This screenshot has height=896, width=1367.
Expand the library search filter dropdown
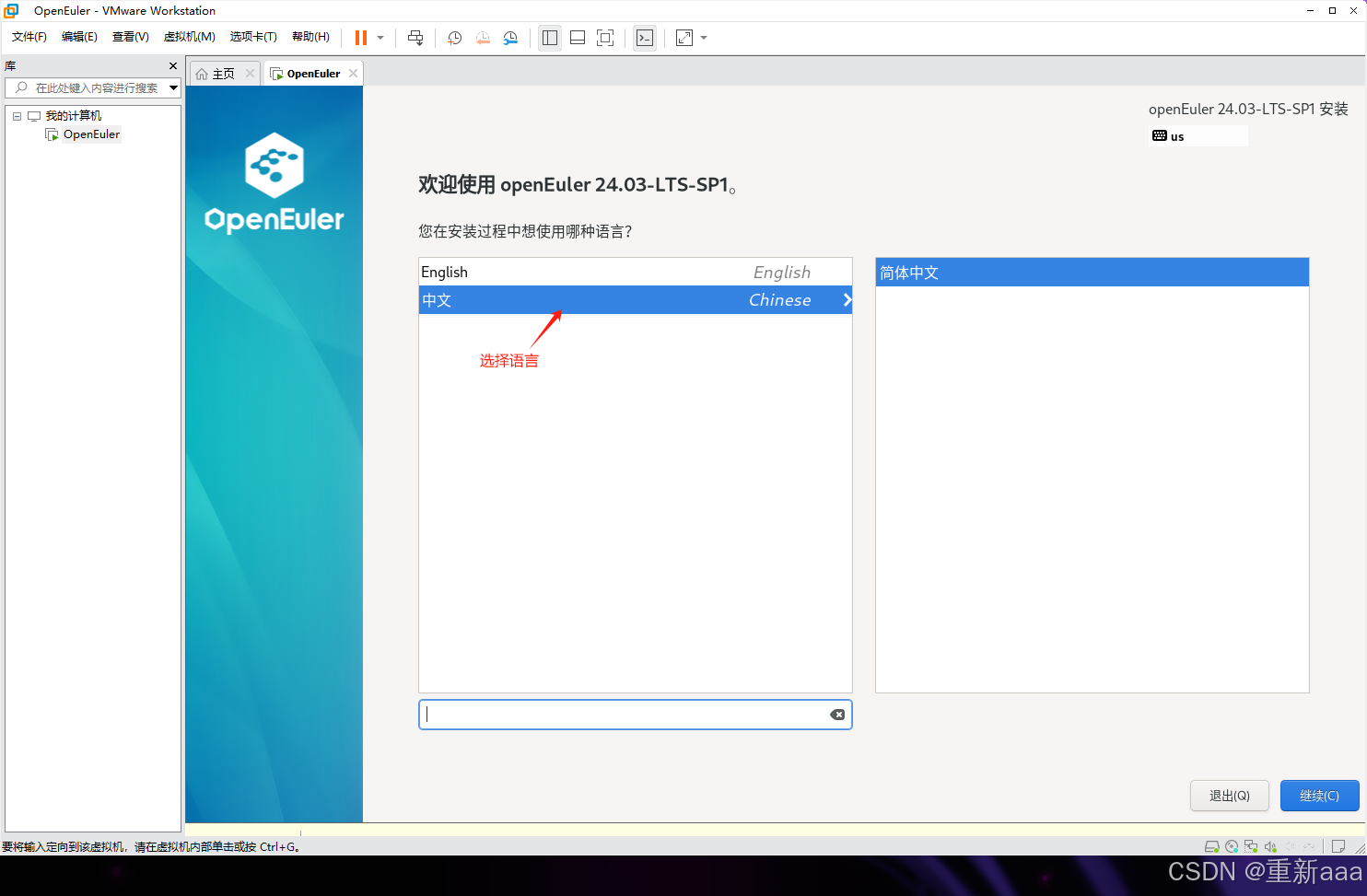[x=173, y=87]
